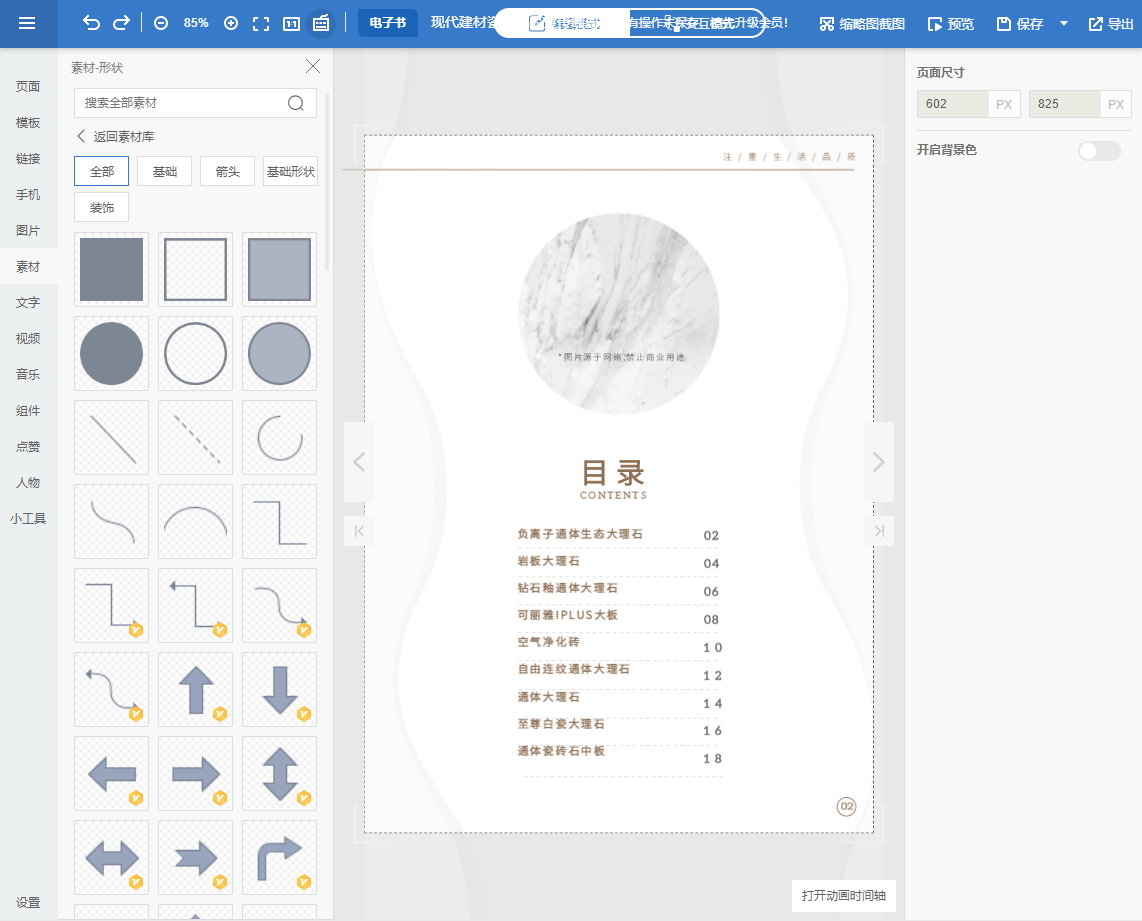1142x921 pixels.
Task: Toggle 开启背景色 background color switch
Action: tap(1098, 150)
